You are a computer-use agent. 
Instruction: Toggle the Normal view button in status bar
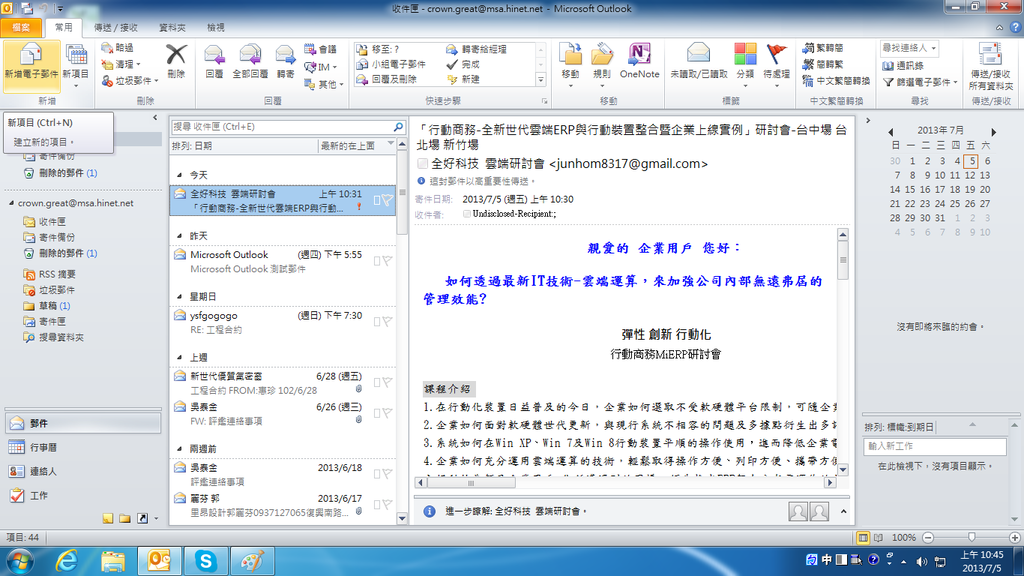click(x=863, y=537)
